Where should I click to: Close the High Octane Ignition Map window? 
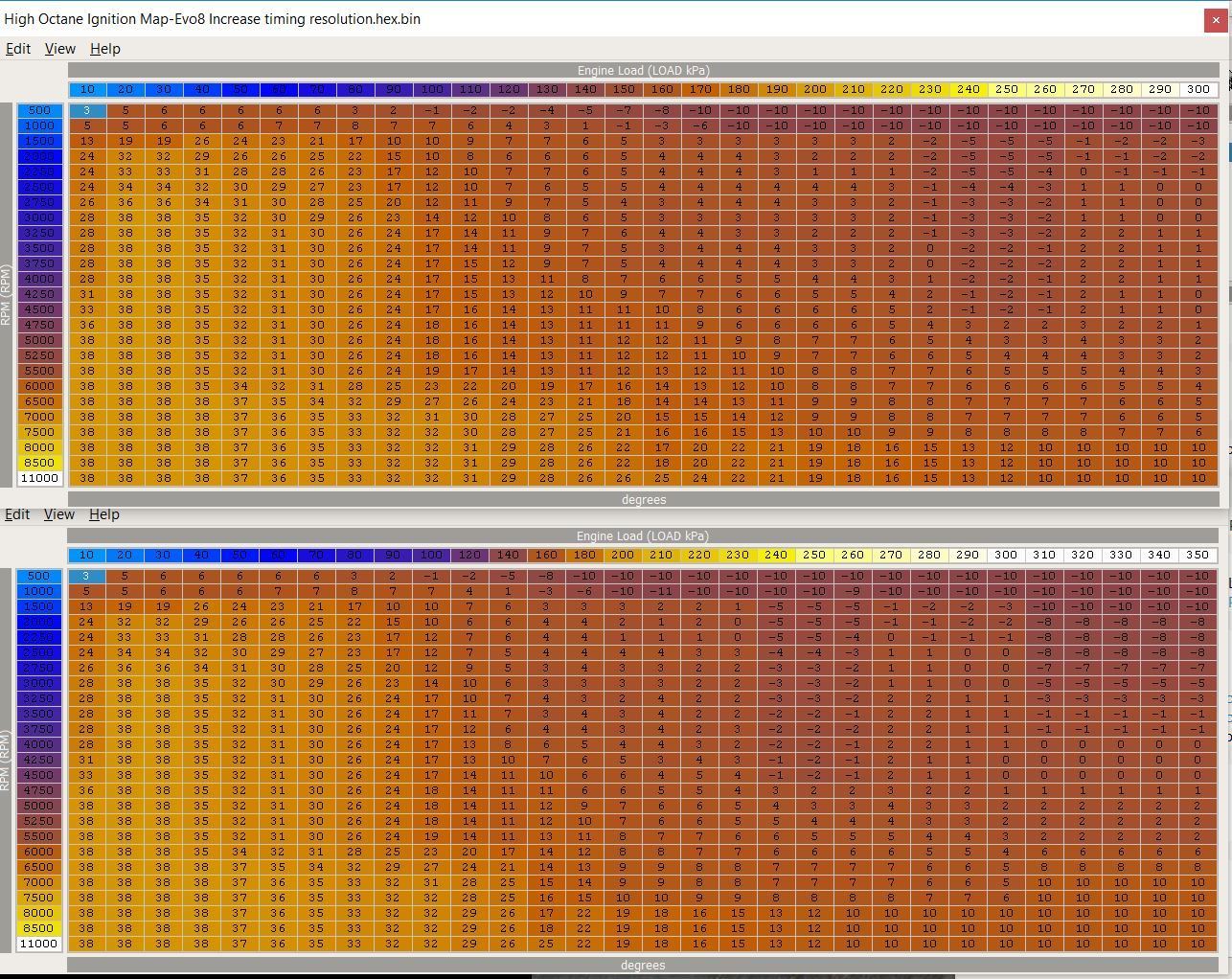click(1216, 19)
